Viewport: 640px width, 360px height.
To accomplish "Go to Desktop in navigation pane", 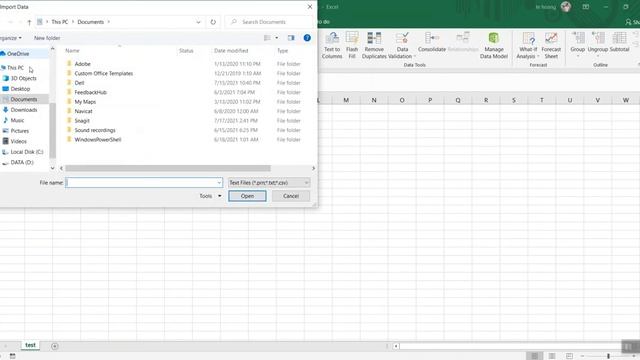I will (x=20, y=89).
